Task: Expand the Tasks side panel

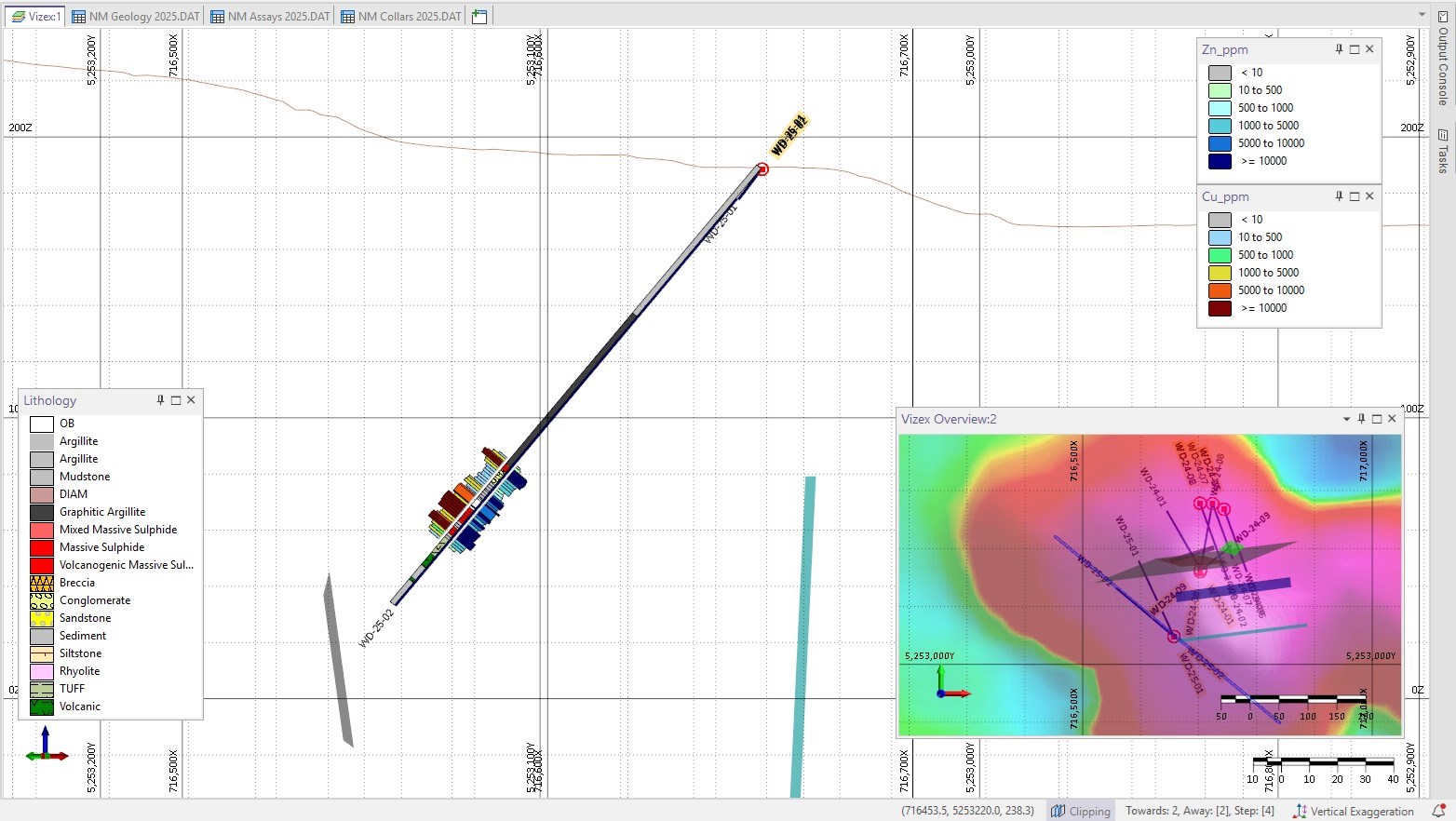Action: [1443, 152]
